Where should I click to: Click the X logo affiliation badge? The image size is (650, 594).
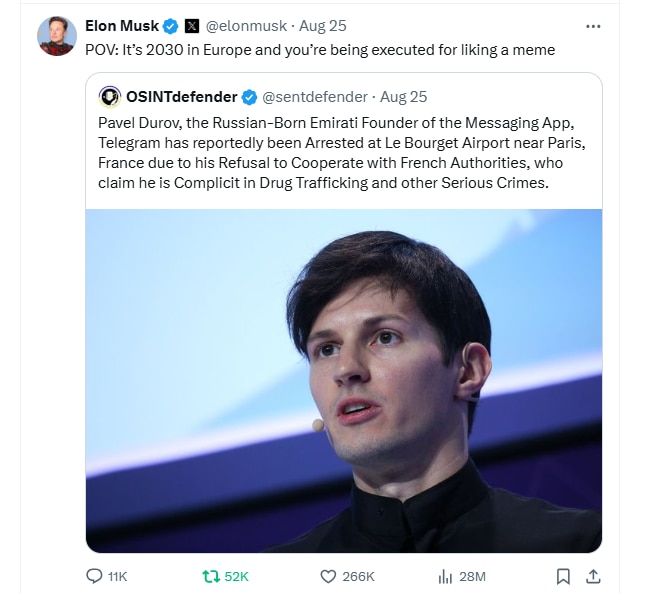(x=192, y=26)
